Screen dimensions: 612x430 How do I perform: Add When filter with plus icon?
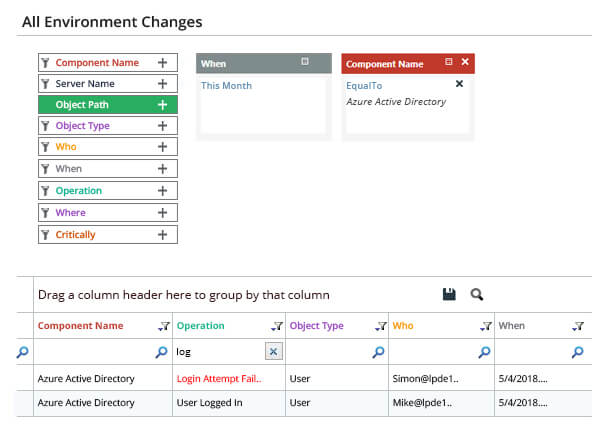[162, 169]
